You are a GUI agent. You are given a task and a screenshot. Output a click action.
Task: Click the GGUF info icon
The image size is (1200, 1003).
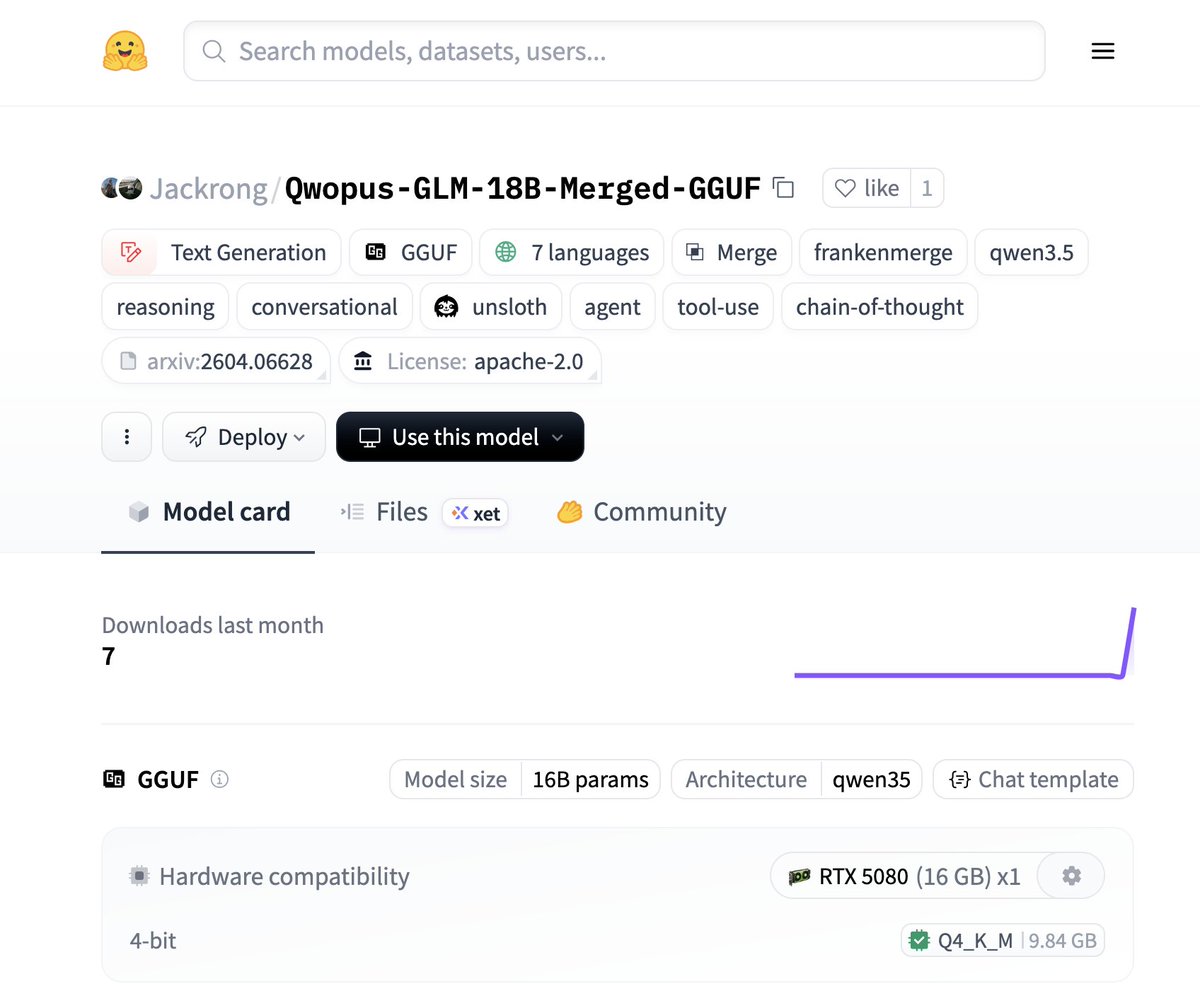(220, 779)
